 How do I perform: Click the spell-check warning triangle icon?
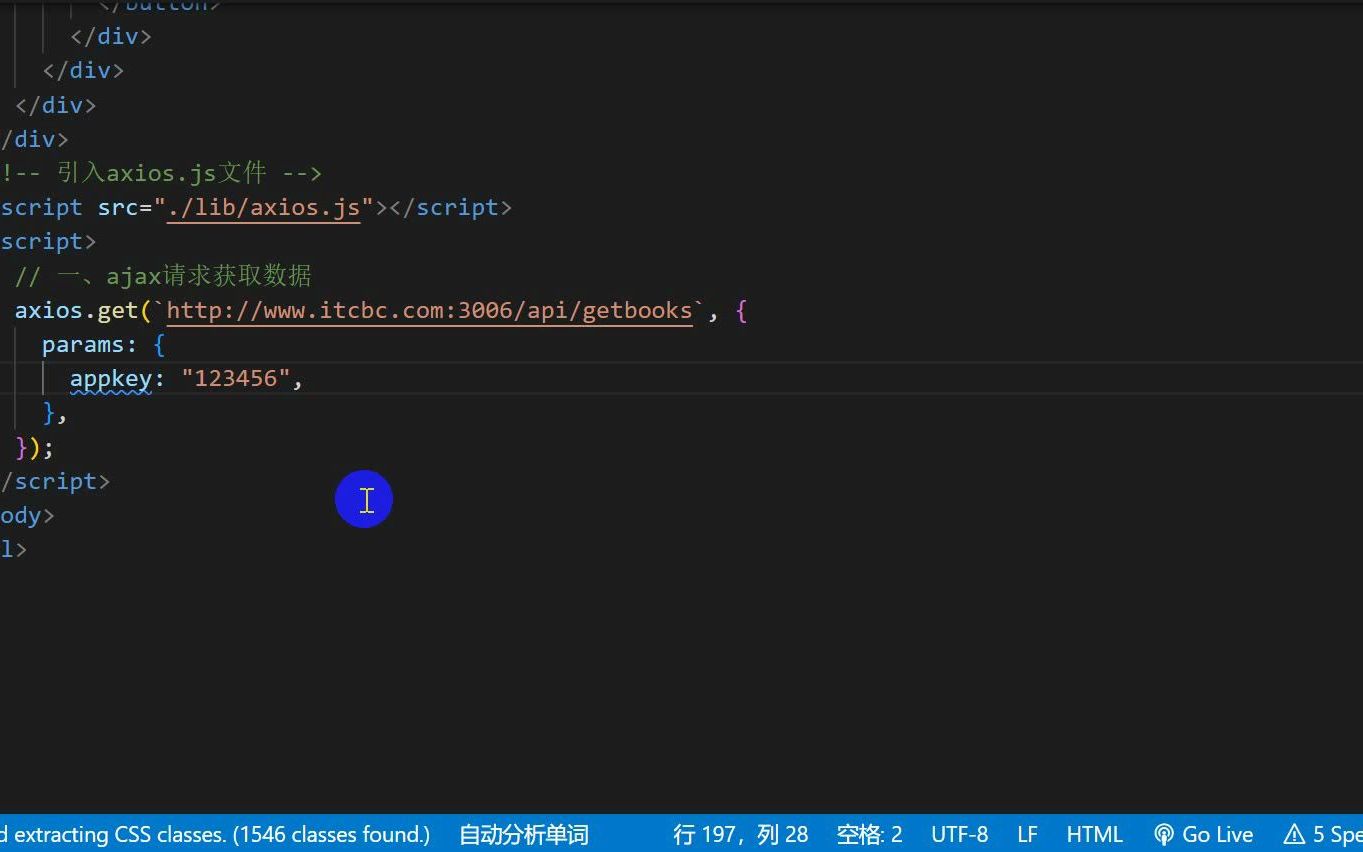pos(1295,834)
